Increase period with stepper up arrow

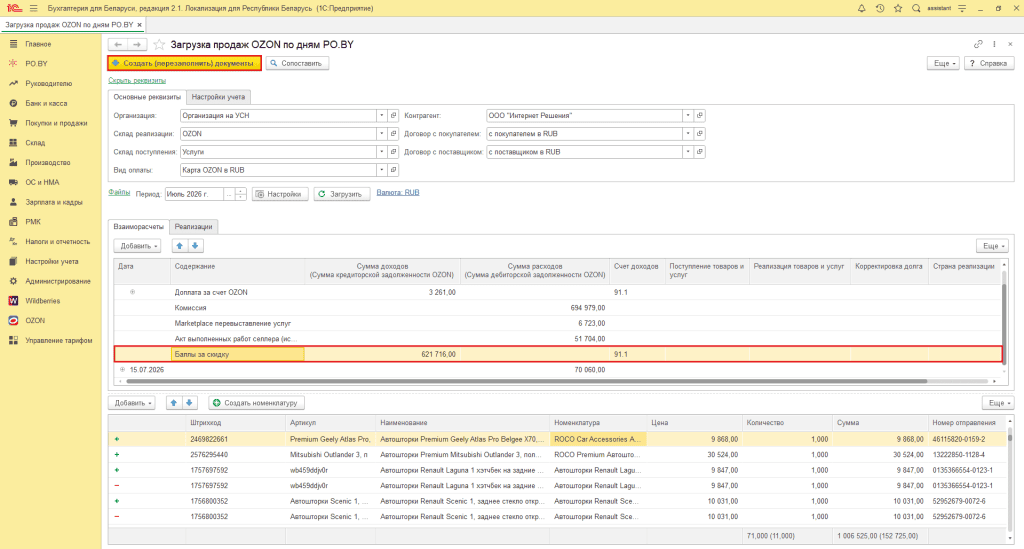[241, 191]
